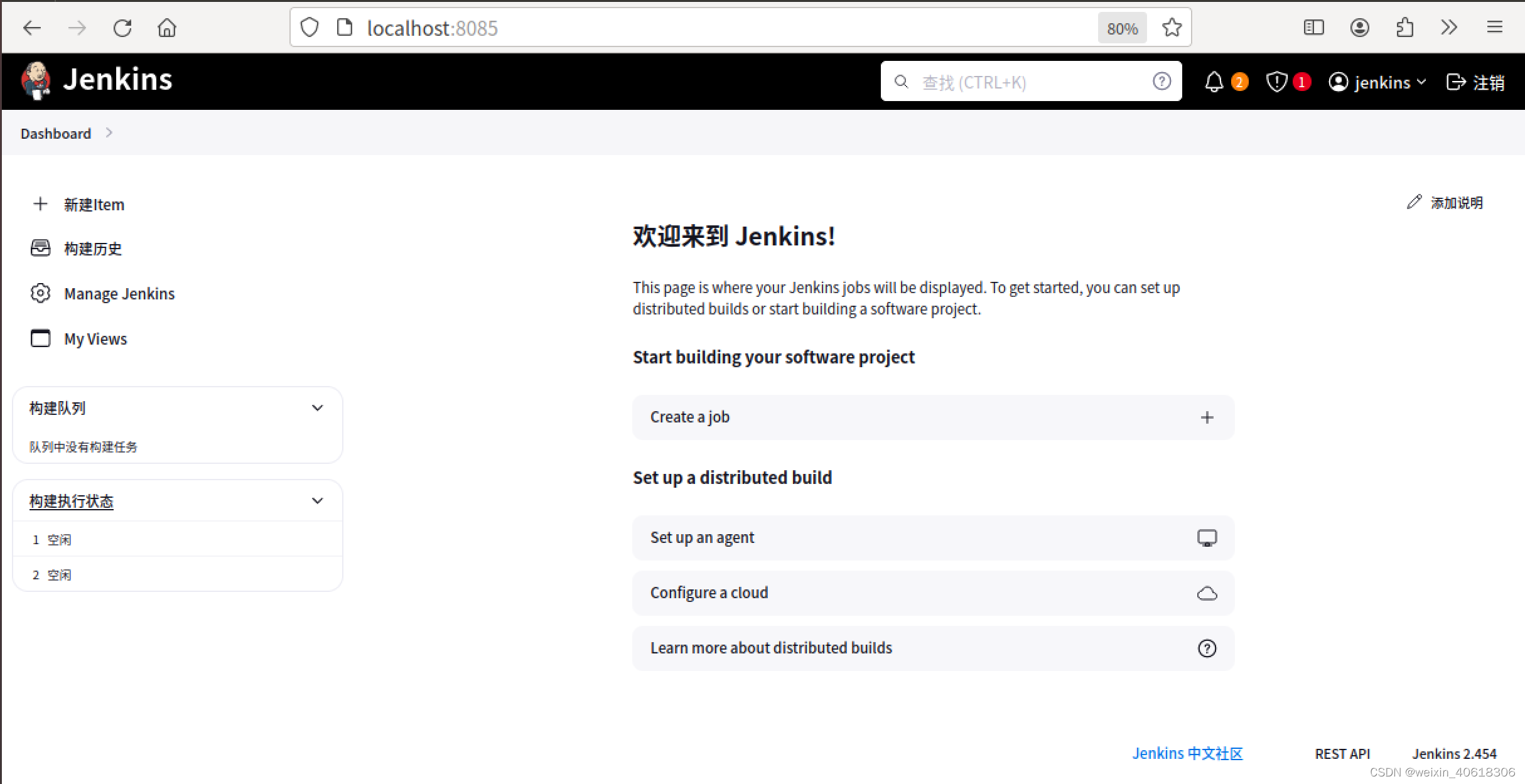Open security warnings shield with 1 alert
This screenshot has height=784, width=1525.
coord(1288,82)
